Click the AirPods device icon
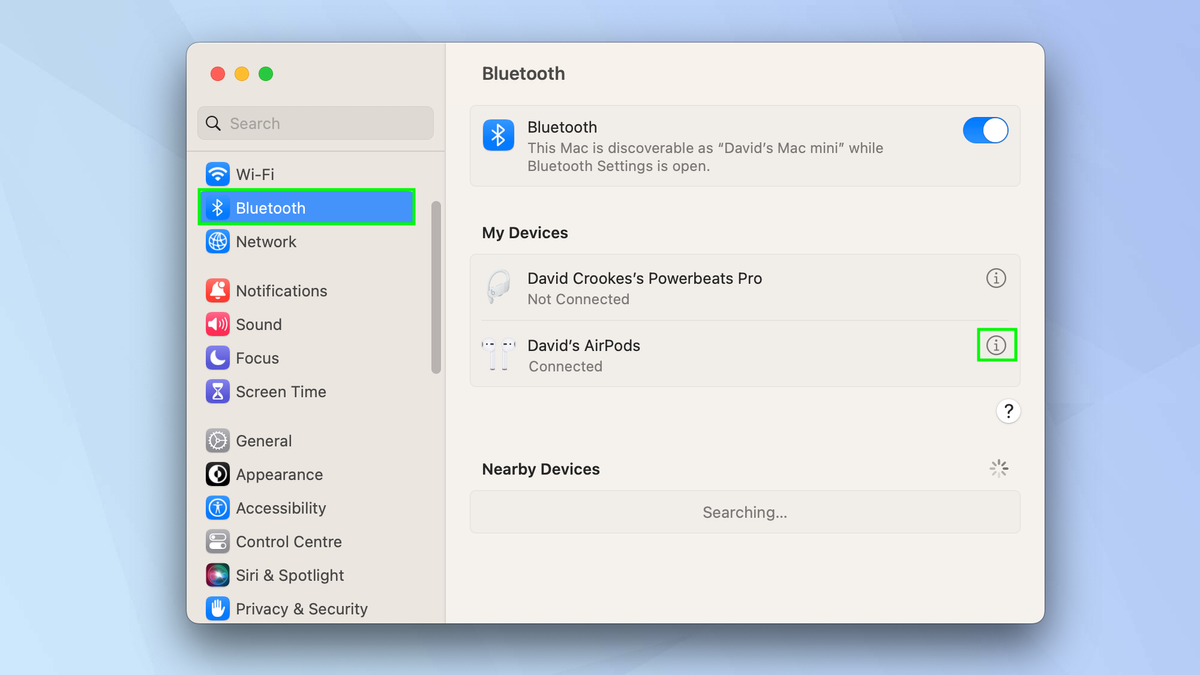The width and height of the screenshot is (1200, 675). [x=498, y=355]
